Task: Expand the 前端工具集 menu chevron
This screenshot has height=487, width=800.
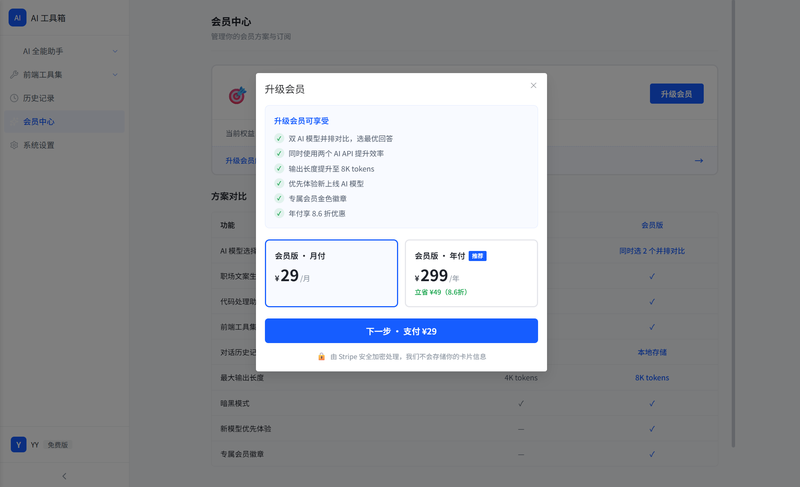Action: click(x=115, y=74)
